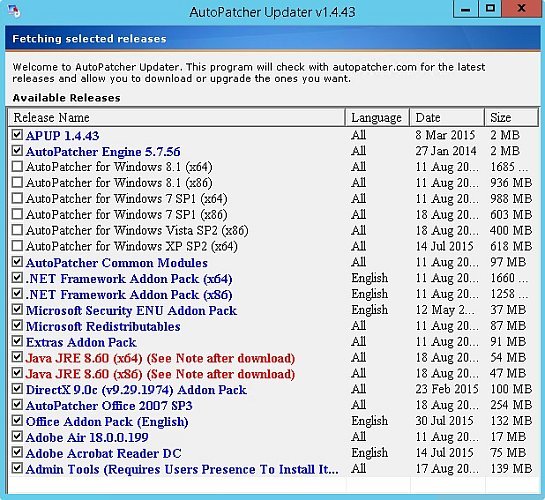Select Java JRE 8.60 (x86) release name

[x=160, y=374]
